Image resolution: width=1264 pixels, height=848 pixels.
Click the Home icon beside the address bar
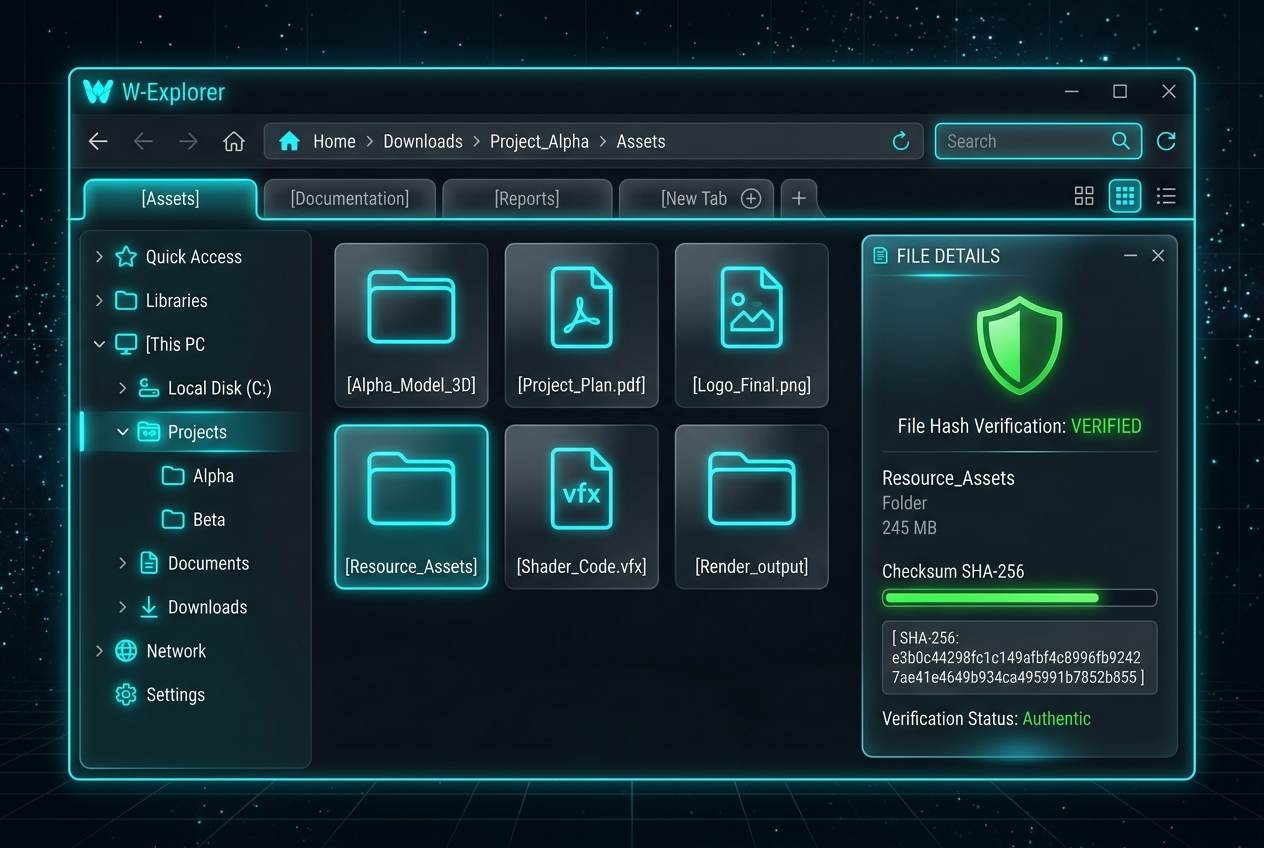(234, 141)
